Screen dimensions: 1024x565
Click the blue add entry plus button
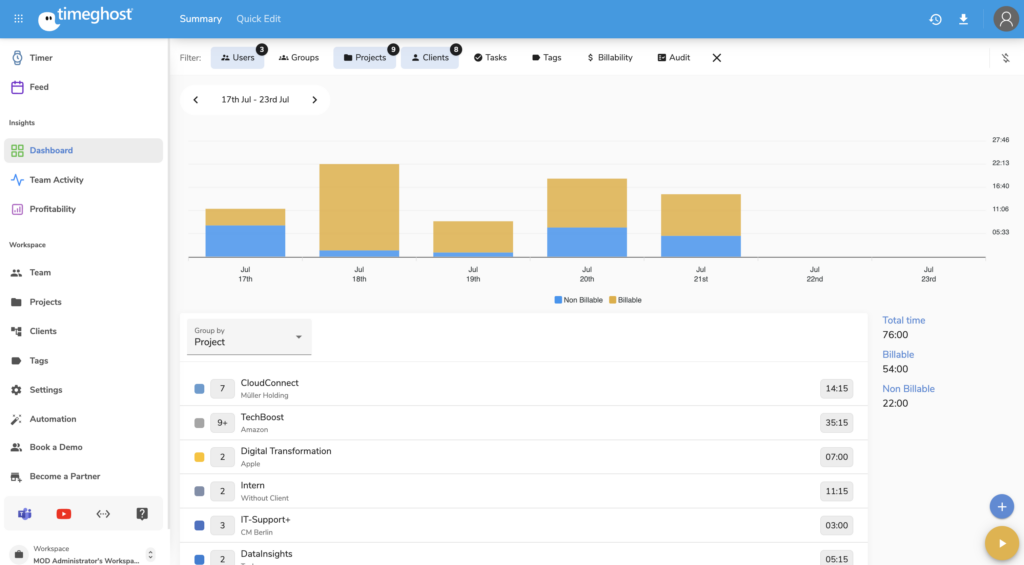coord(1001,507)
